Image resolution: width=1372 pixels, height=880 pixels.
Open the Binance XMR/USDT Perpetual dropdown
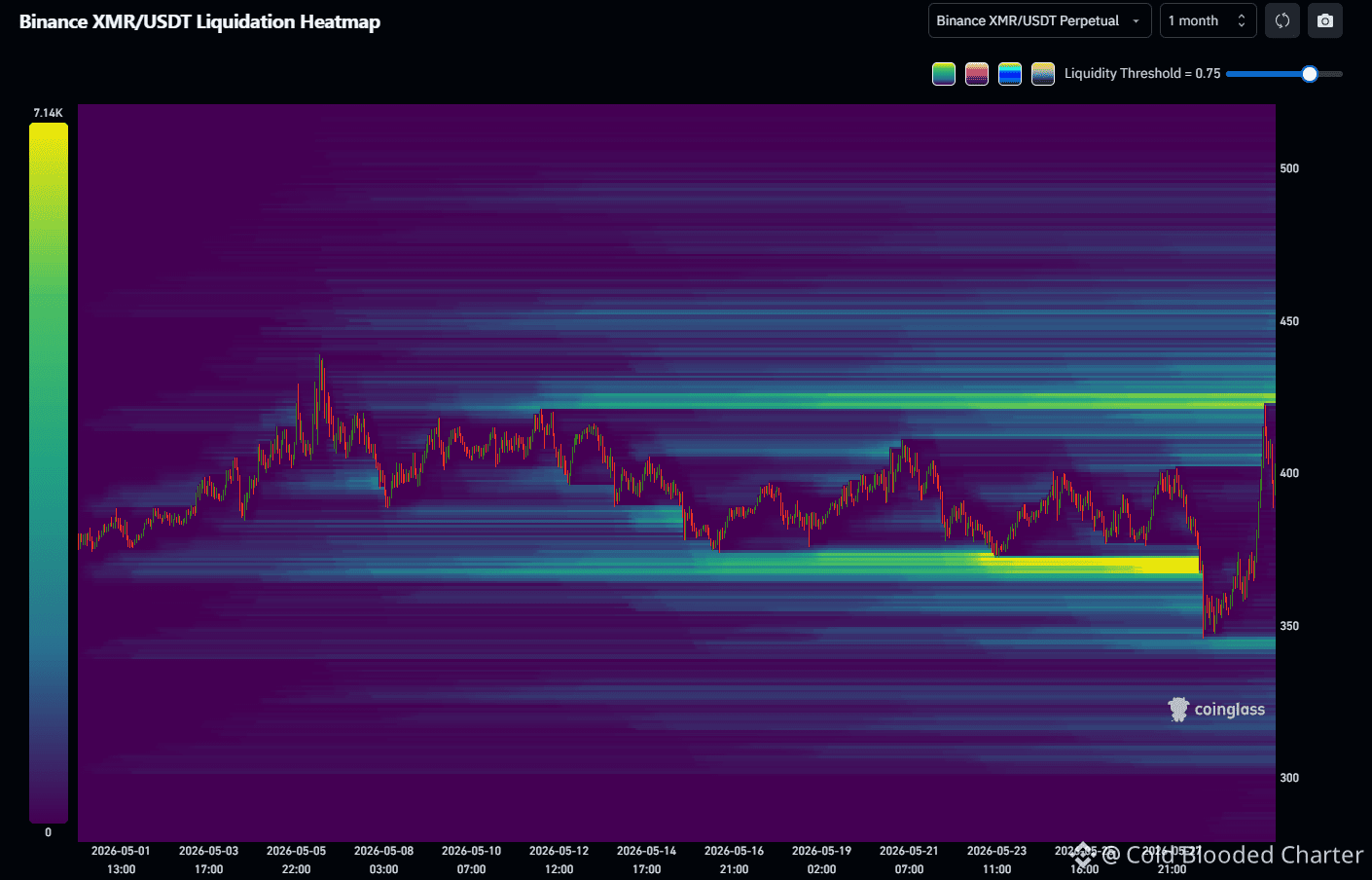[x=1039, y=20]
